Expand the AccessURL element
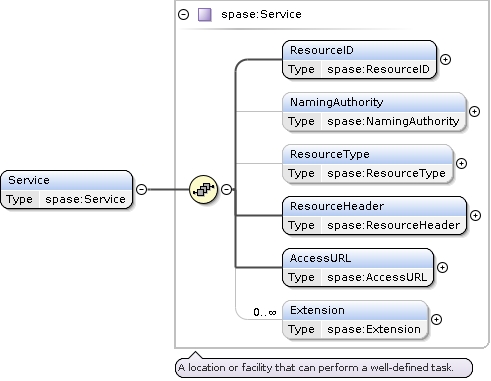Screen dimensions: 491x381 click(x=442, y=267)
